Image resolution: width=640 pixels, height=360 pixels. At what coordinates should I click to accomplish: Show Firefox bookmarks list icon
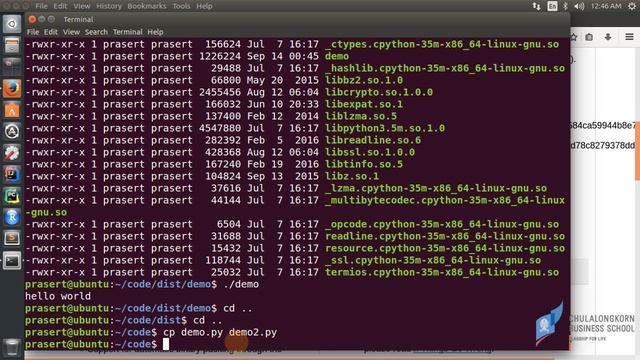(589, 37)
